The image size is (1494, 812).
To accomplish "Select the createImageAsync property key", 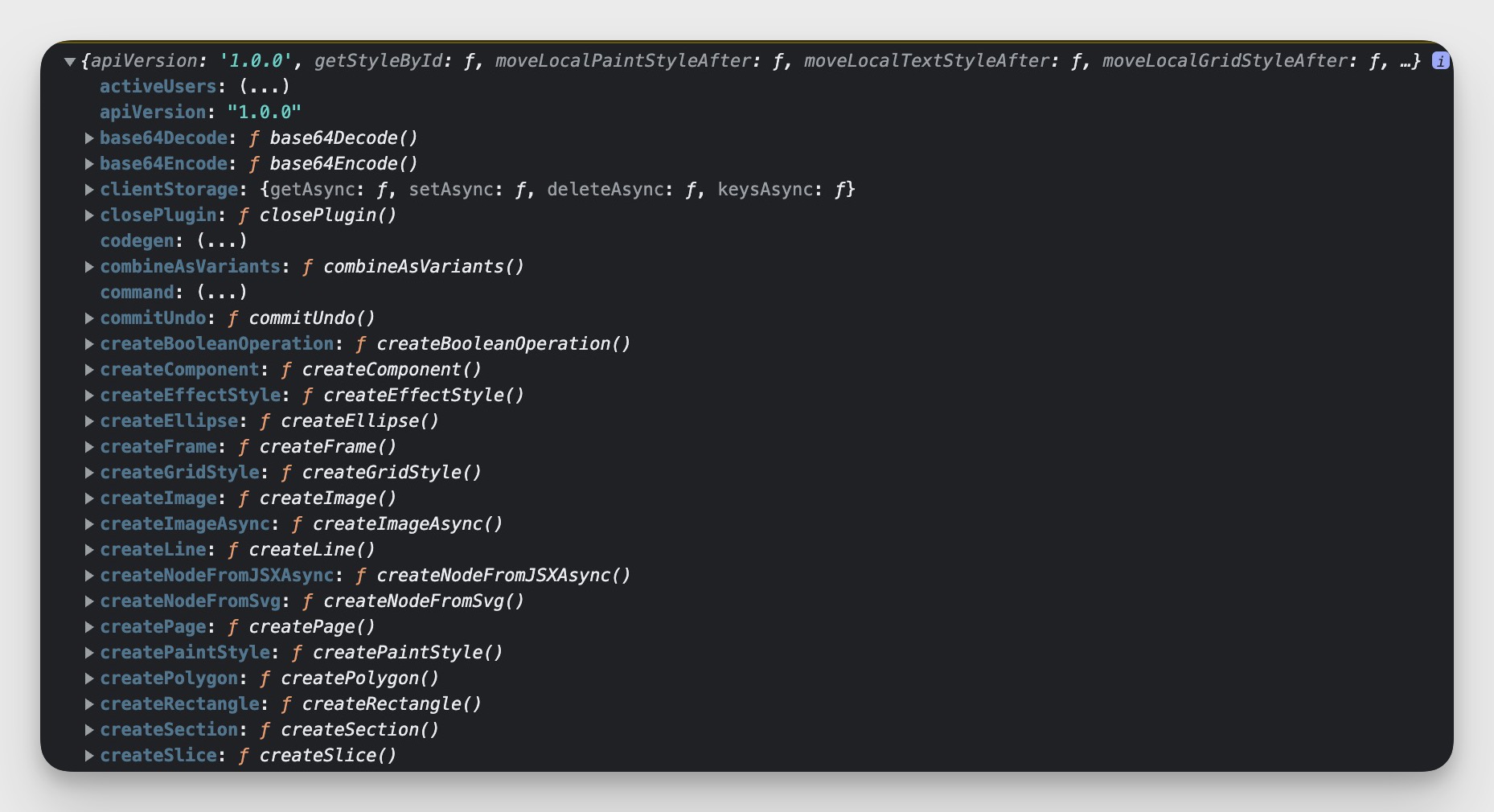I will [x=185, y=523].
